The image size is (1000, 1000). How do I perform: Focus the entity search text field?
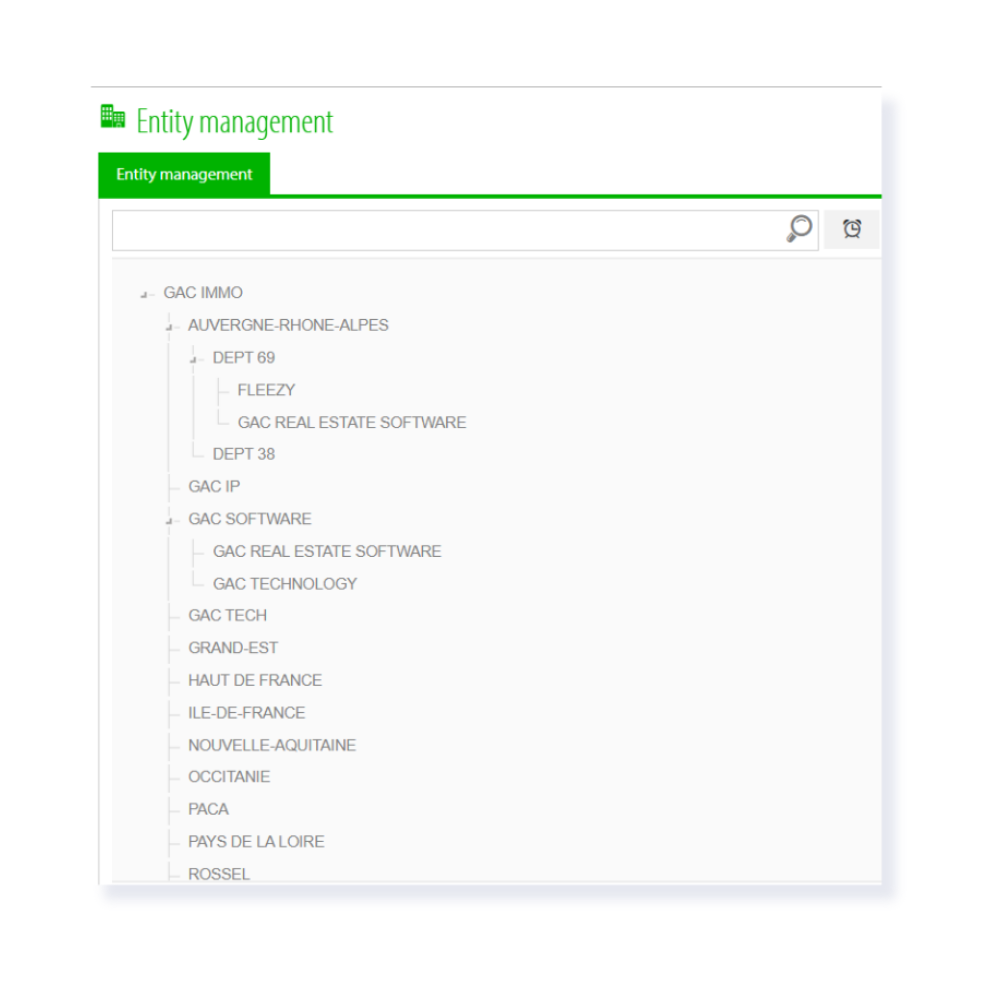click(x=449, y=230)
